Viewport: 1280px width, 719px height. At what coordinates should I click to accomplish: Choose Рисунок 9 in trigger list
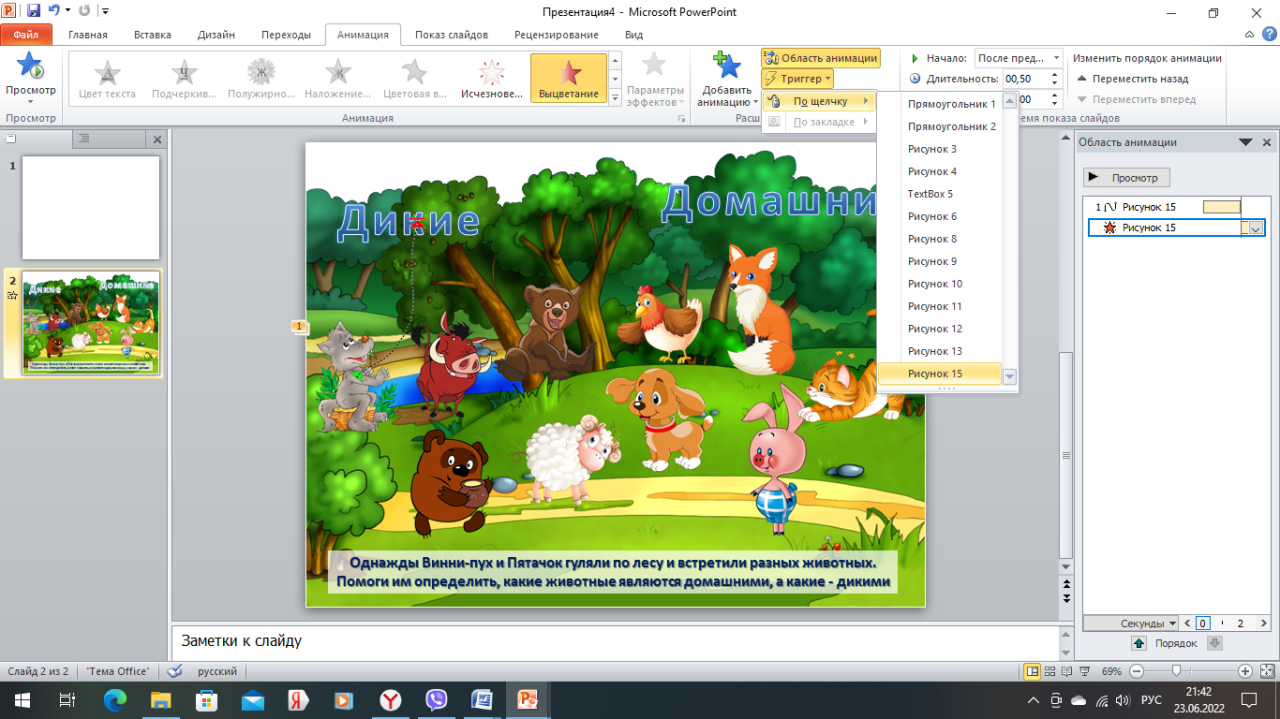[x=938, y=261]
